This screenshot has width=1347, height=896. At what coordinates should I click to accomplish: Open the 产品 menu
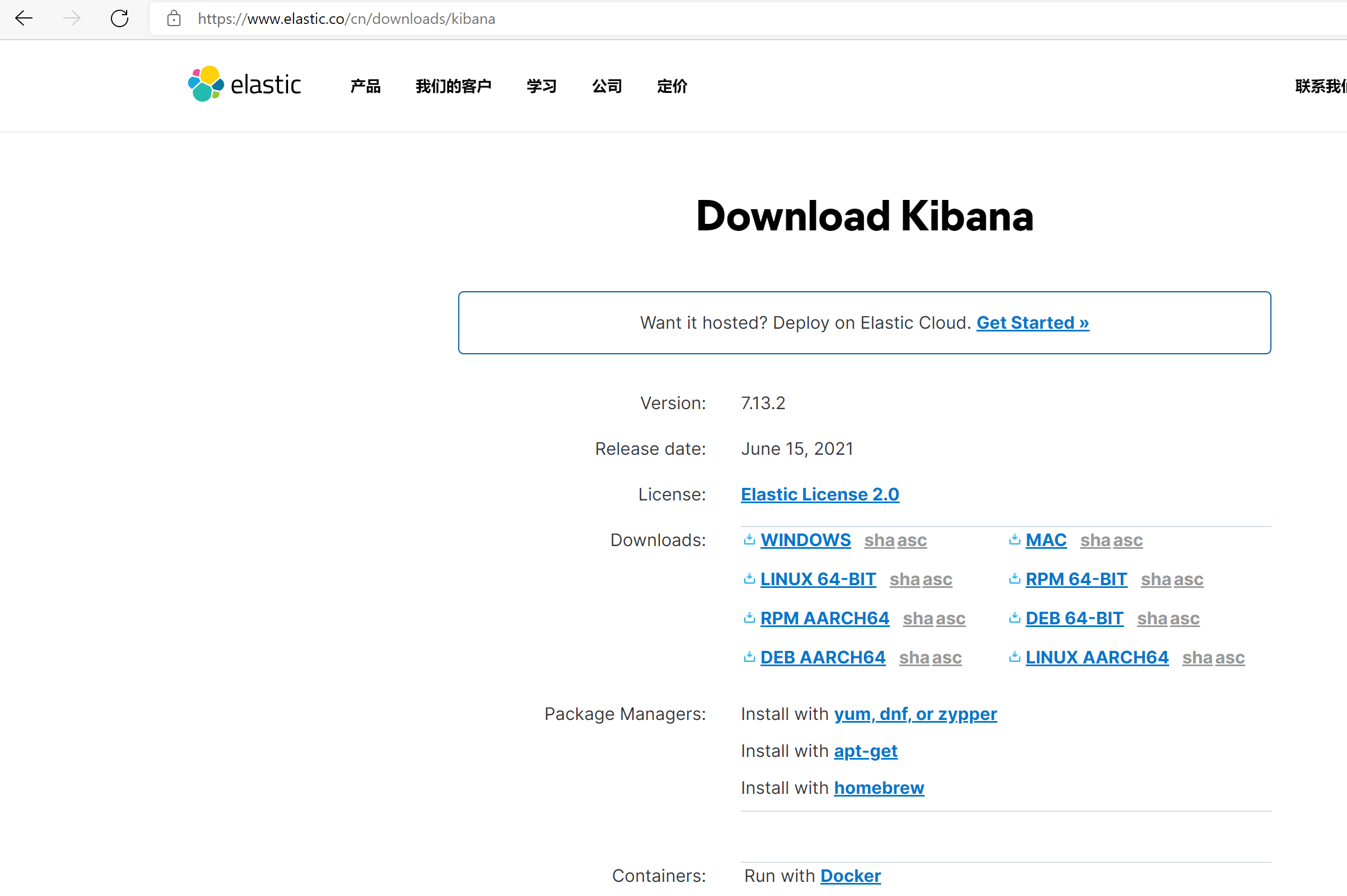(365, 86)
